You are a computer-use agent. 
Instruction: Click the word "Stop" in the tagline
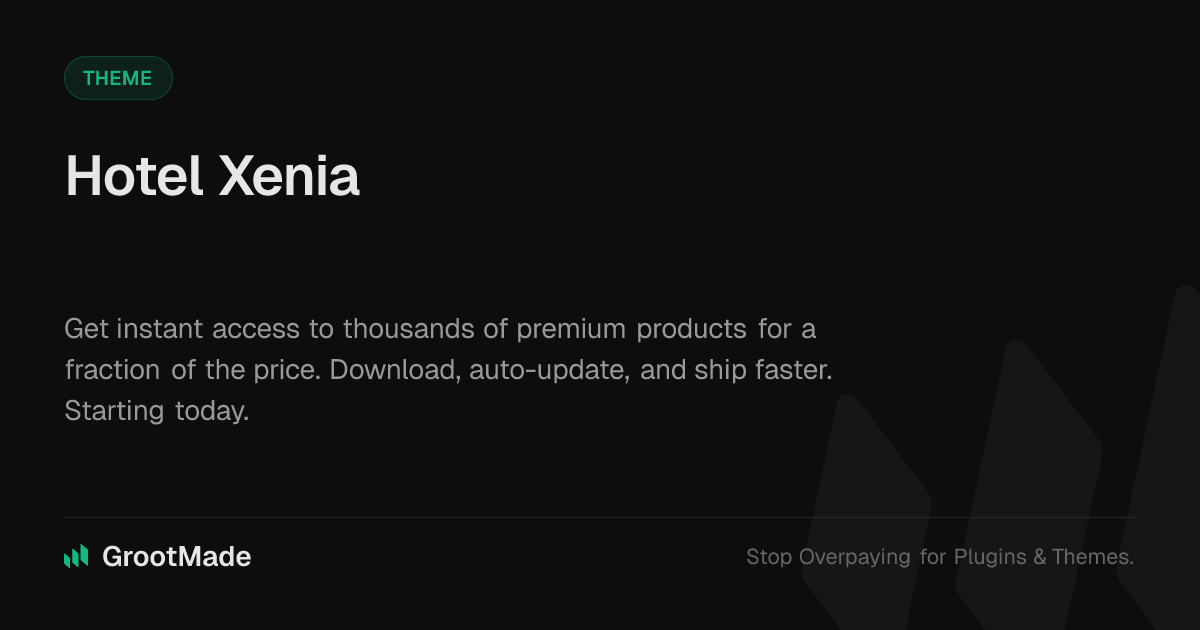click(769, 557)
